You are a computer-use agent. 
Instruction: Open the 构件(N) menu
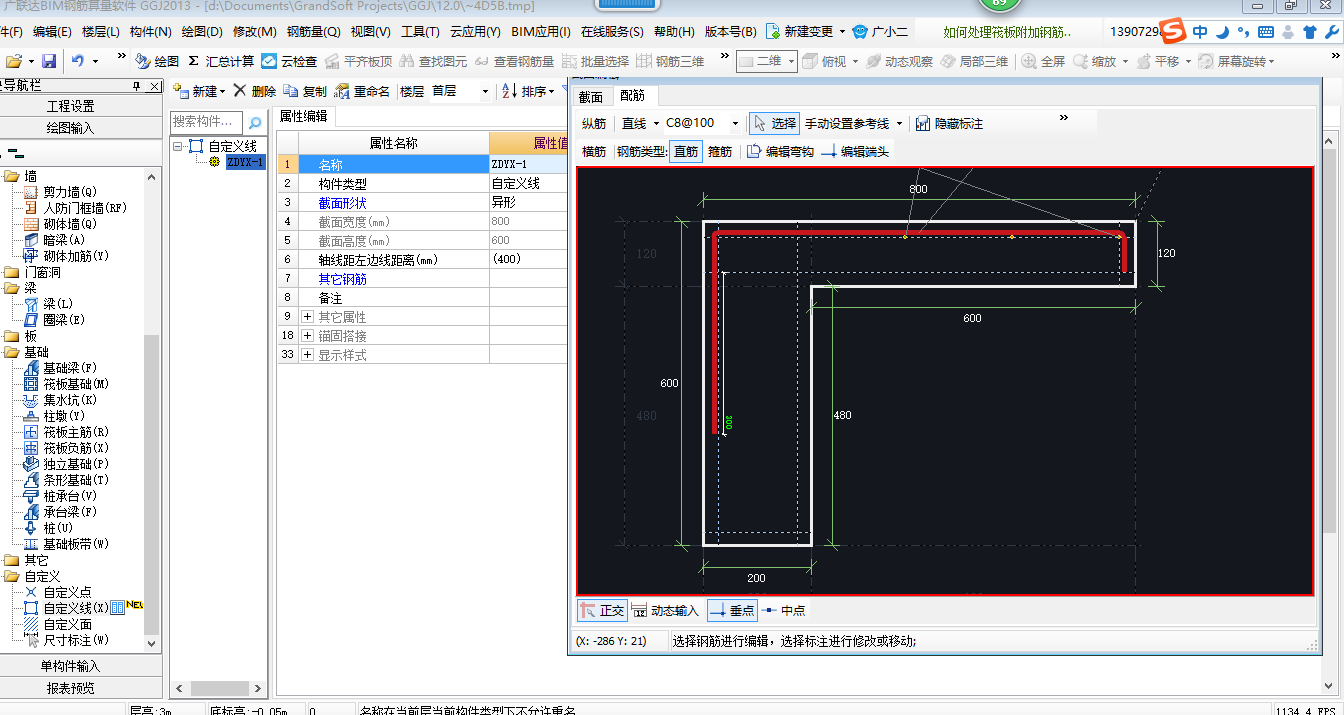tap(150, 32)
